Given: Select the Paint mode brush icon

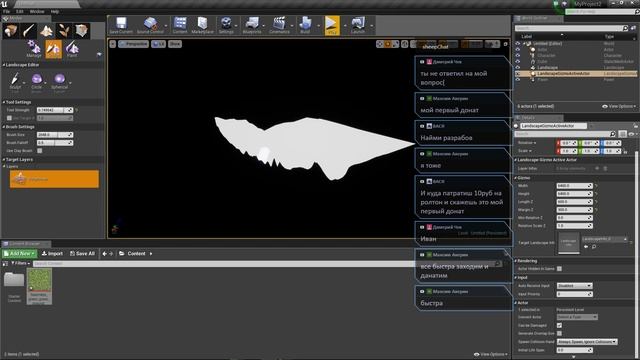Looking at the screenshot, I should pyautogui.click(x=29, y=31).
